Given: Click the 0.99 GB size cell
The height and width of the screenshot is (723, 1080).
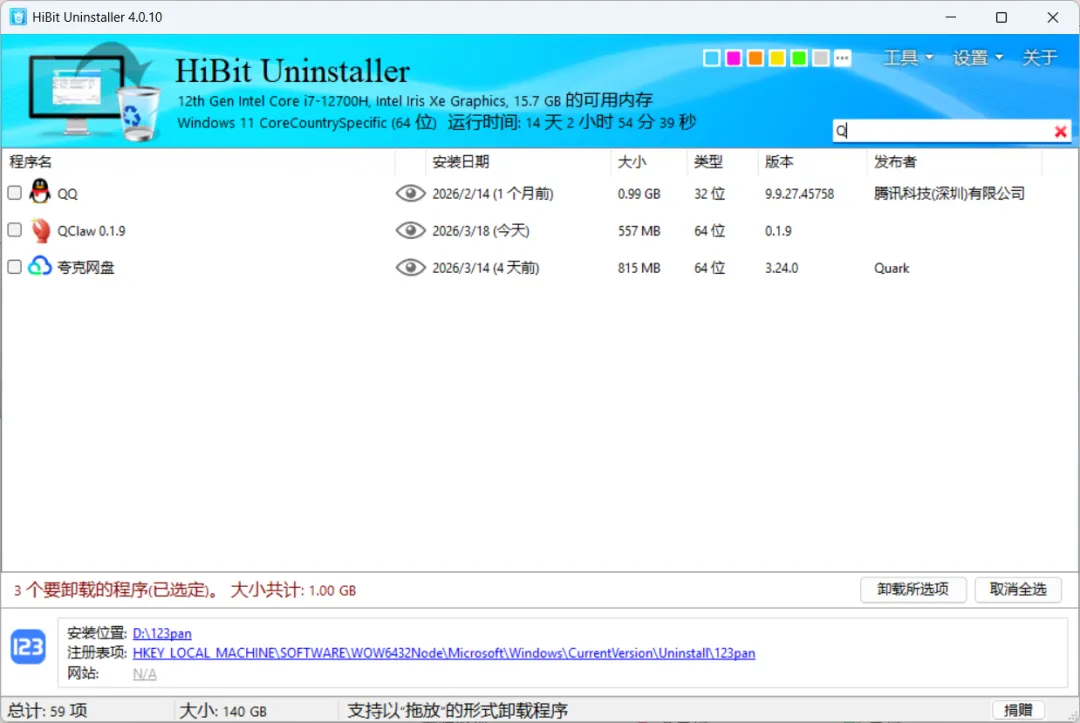Looking at the screenshot, I should (638, 193).
